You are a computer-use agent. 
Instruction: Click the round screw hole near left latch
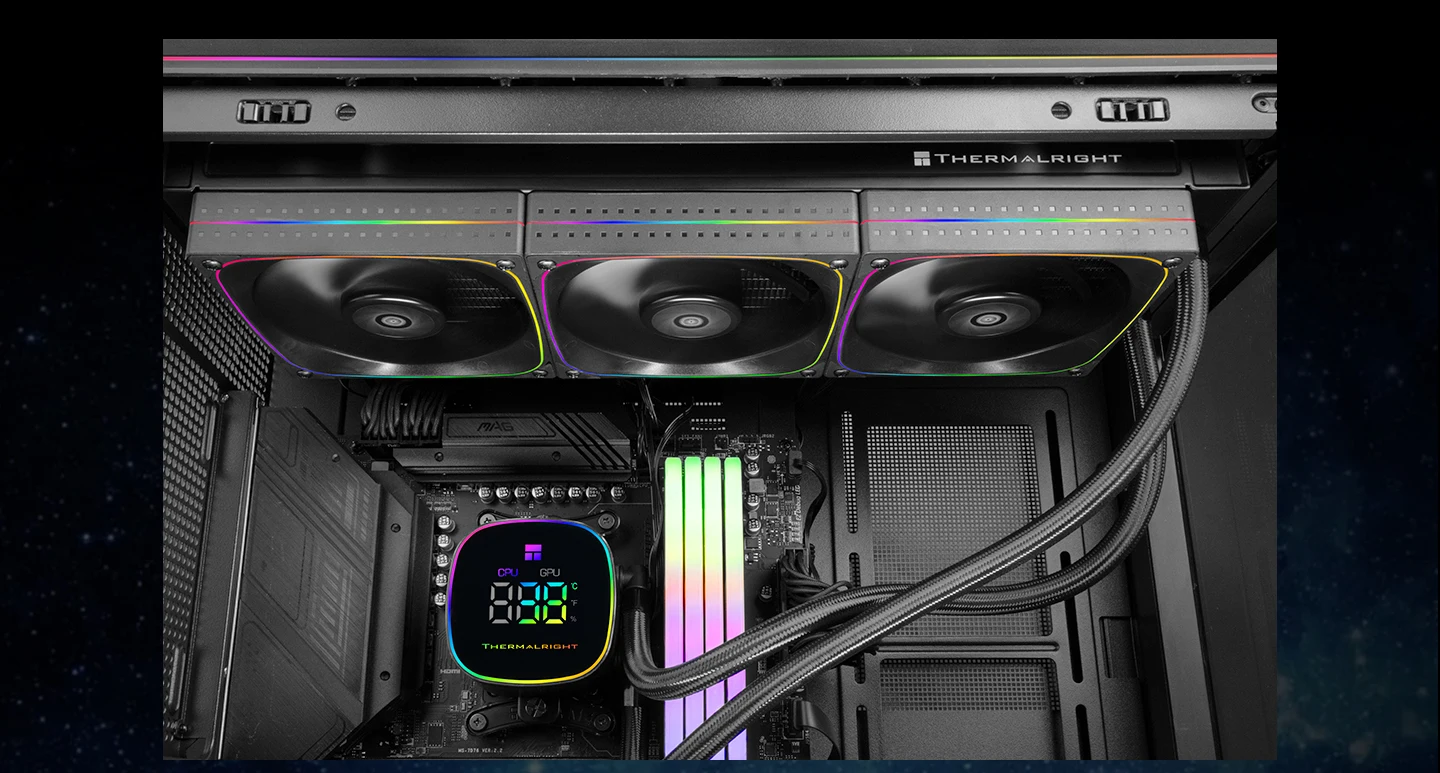pyautogui.click(x=345, y=111)
